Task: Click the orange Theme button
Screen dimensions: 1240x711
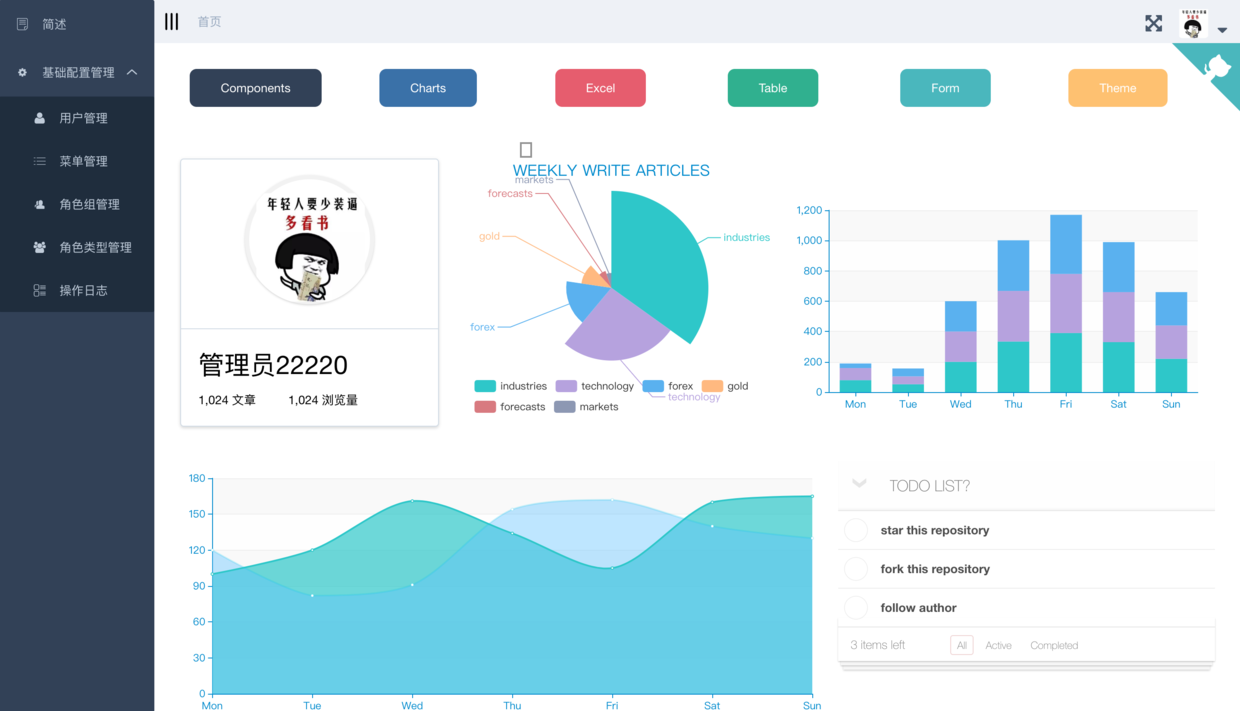Action: [x=1118, y=88]
